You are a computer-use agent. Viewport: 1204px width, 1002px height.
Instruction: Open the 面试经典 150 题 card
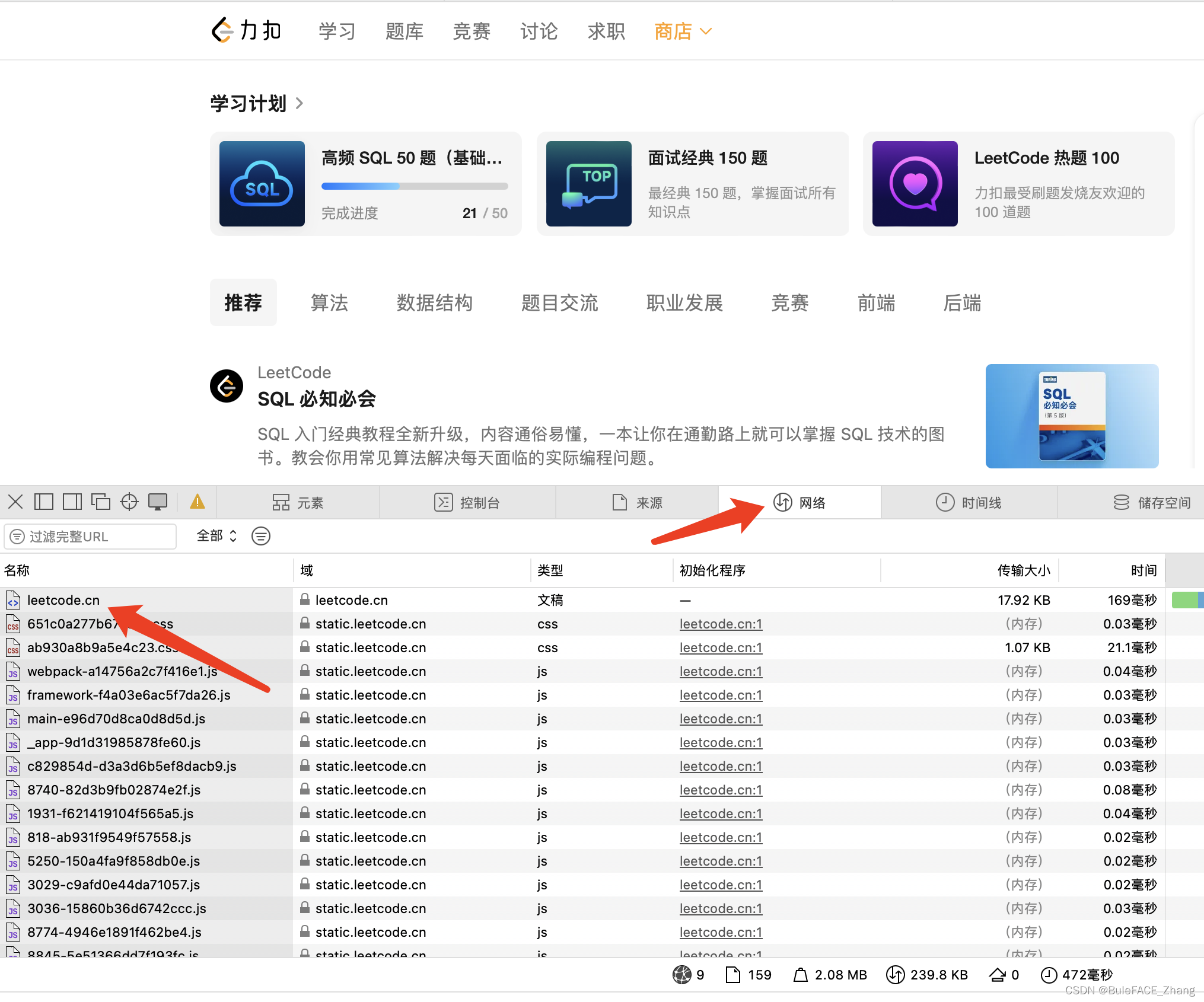tap(693, 184)
